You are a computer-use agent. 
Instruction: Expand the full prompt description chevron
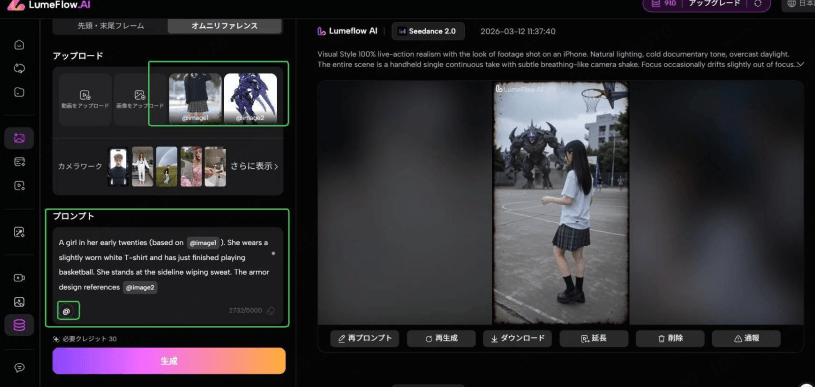pyautogui.click(x=800, y=64)
